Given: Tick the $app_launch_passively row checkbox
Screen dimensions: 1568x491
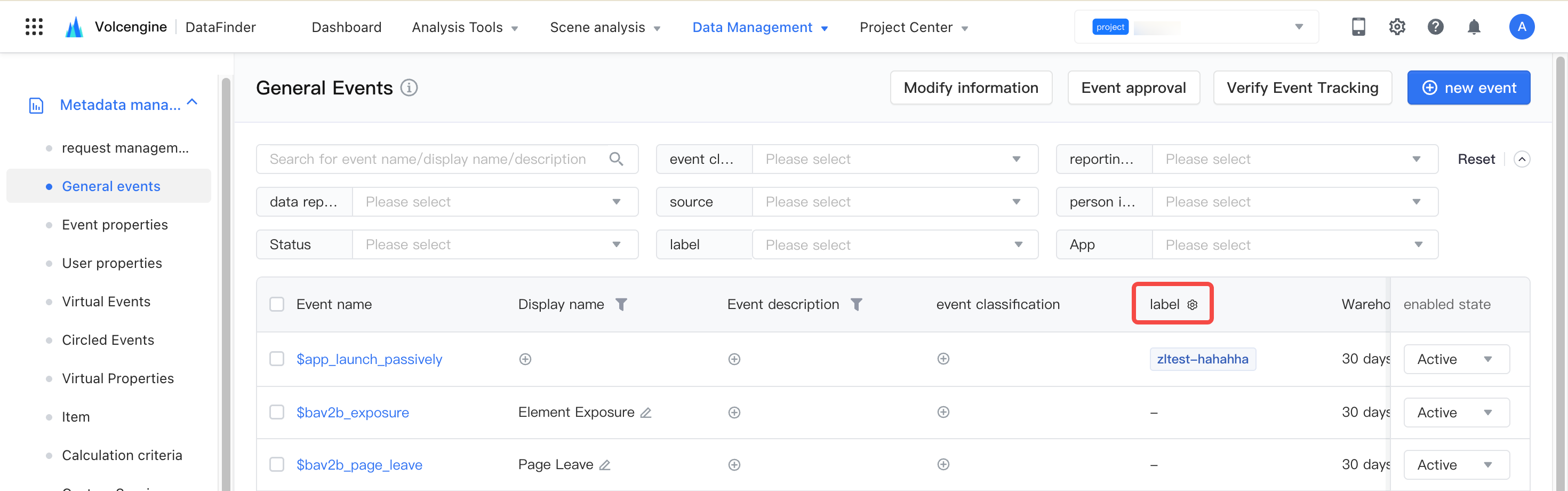Looking at the screenshot, I should point(277,359).
